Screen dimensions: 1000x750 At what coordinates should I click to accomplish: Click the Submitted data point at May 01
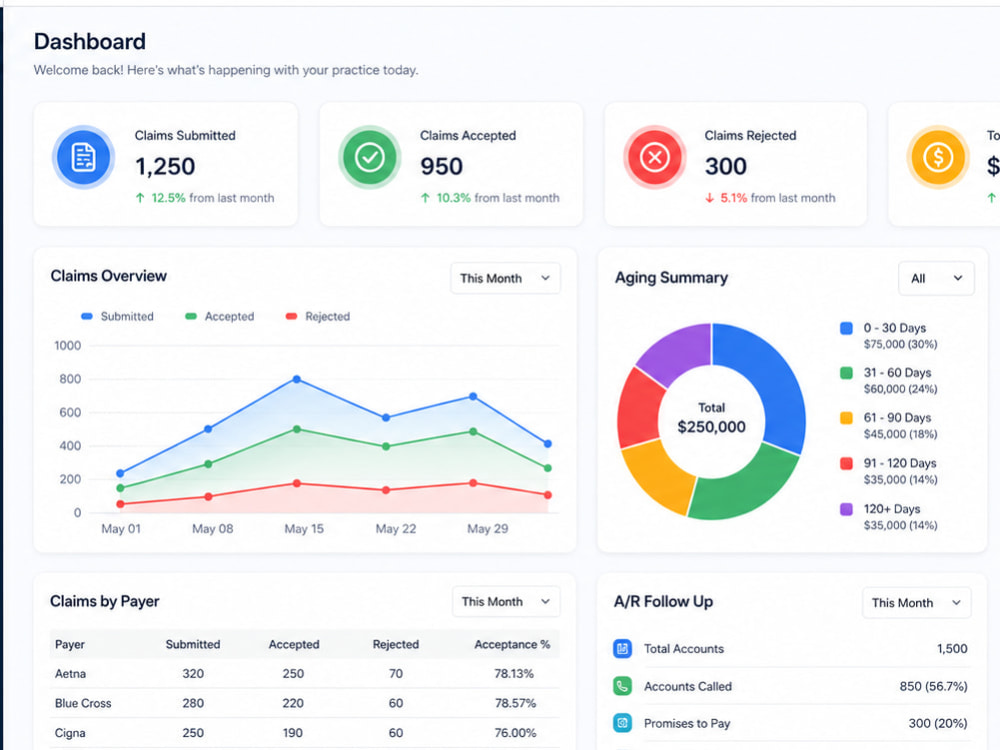point(120,473)
